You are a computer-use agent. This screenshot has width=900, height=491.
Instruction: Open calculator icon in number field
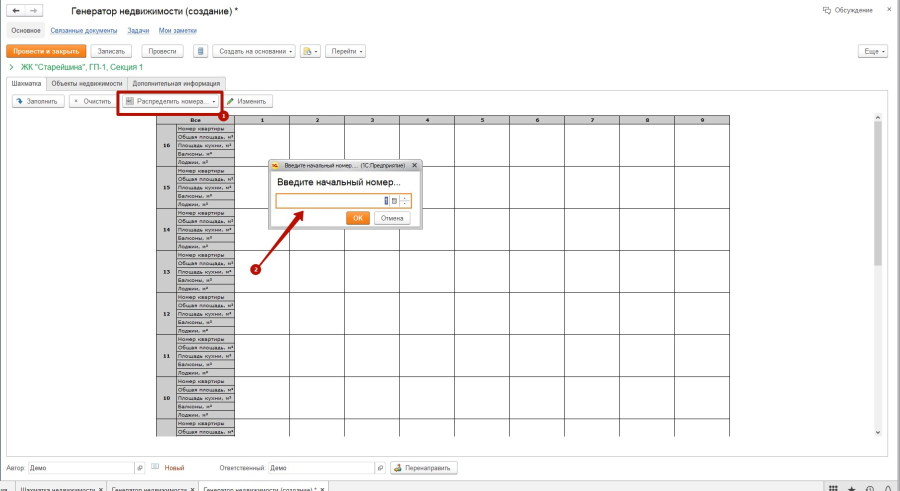coord(394,201)
